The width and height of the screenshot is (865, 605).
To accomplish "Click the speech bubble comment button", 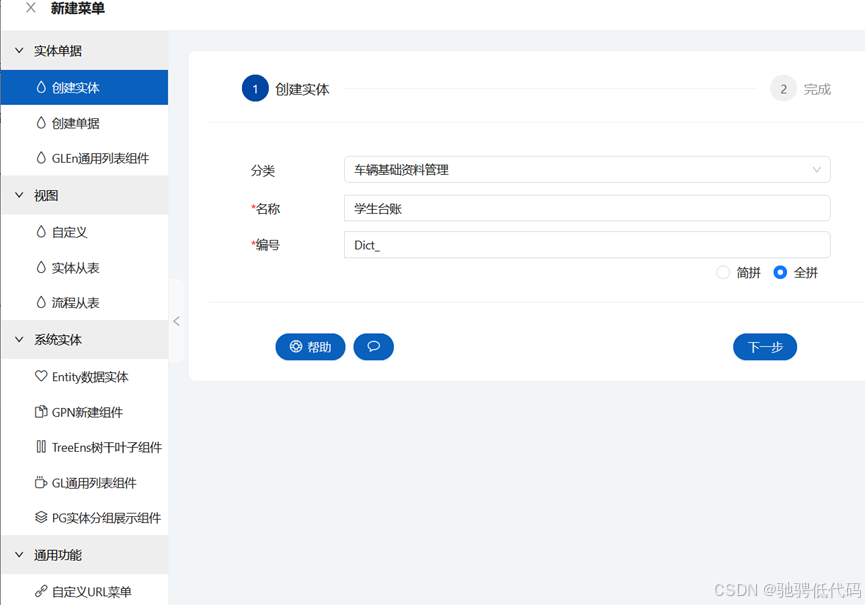I will 373,346.
